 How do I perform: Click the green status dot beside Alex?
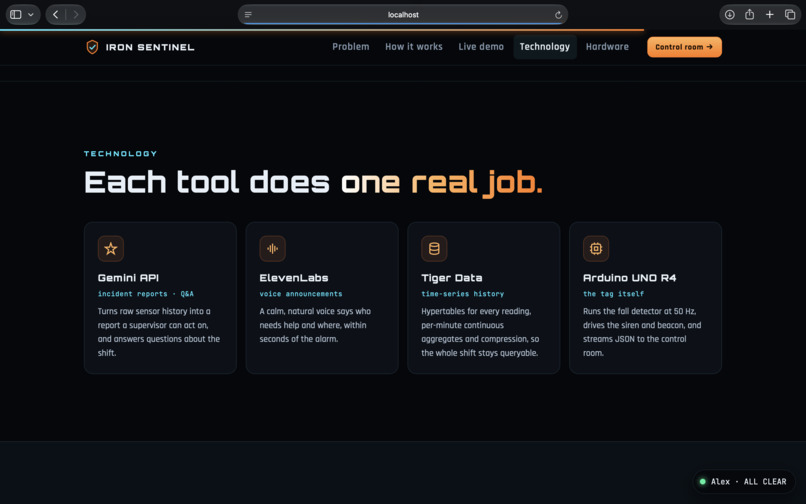[703, 481]
